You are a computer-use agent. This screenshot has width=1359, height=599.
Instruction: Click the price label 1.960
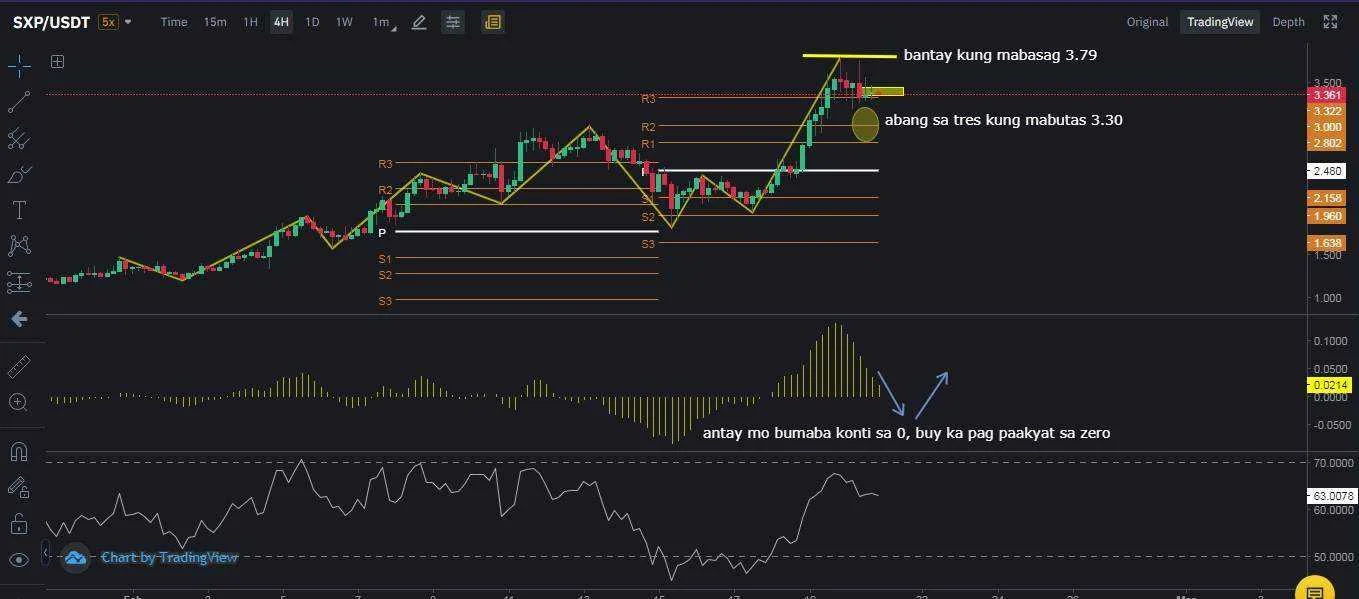1328,216
